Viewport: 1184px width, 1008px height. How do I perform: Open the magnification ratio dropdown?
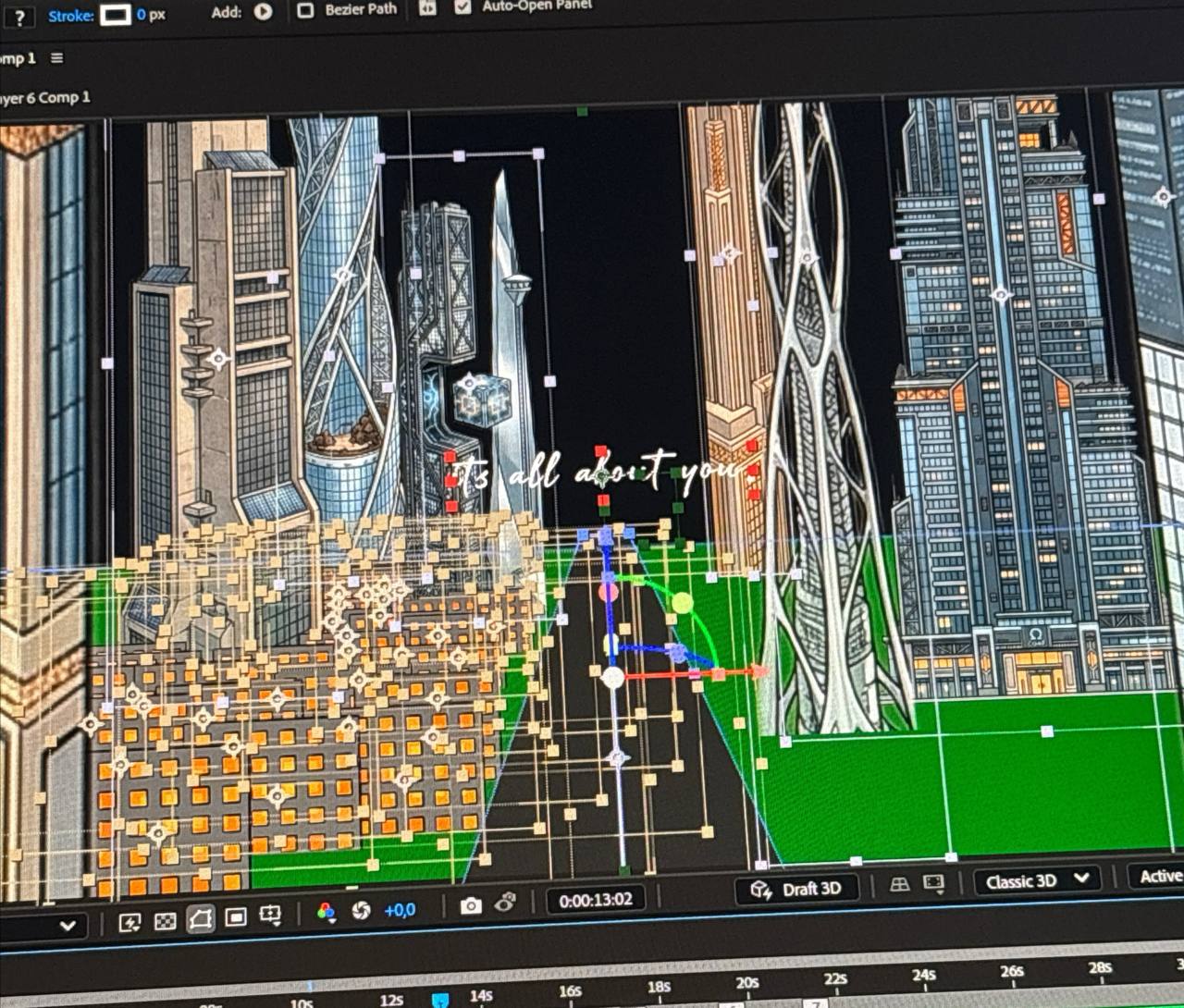[68, 926]
